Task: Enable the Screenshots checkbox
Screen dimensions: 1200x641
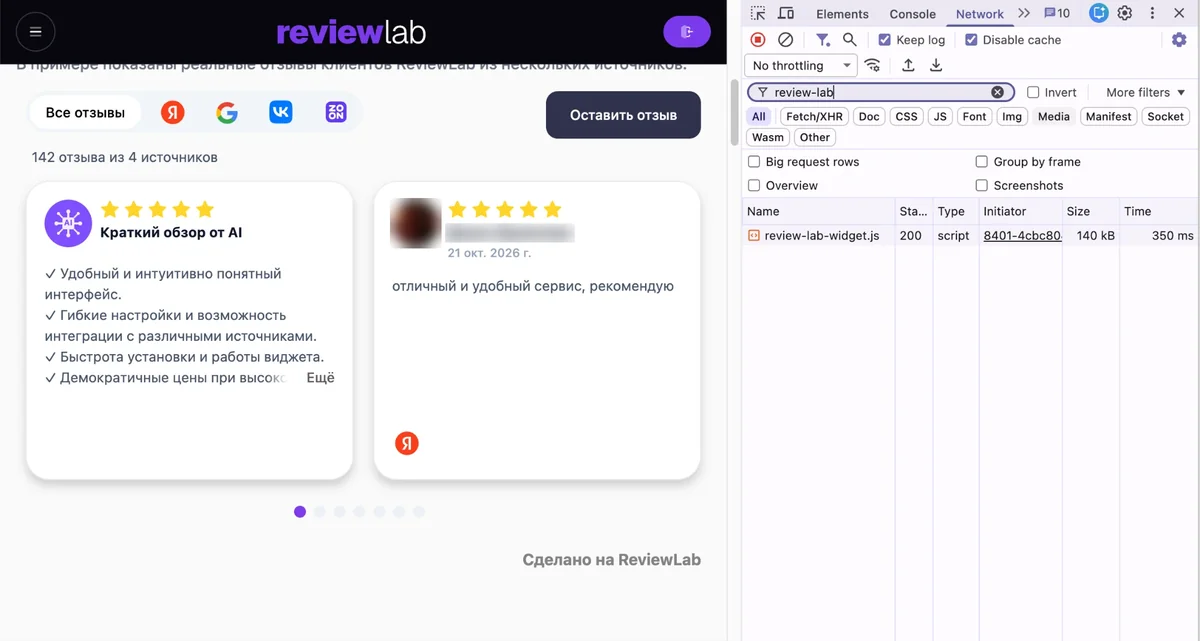Action: tap(981, 186)
